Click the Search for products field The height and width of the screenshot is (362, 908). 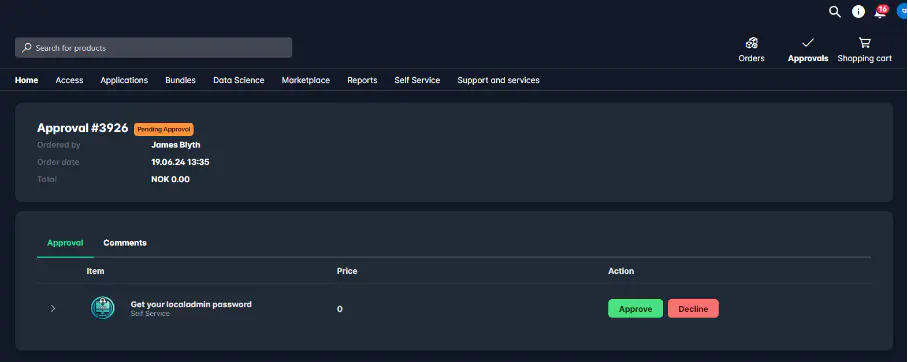[153, 47]
